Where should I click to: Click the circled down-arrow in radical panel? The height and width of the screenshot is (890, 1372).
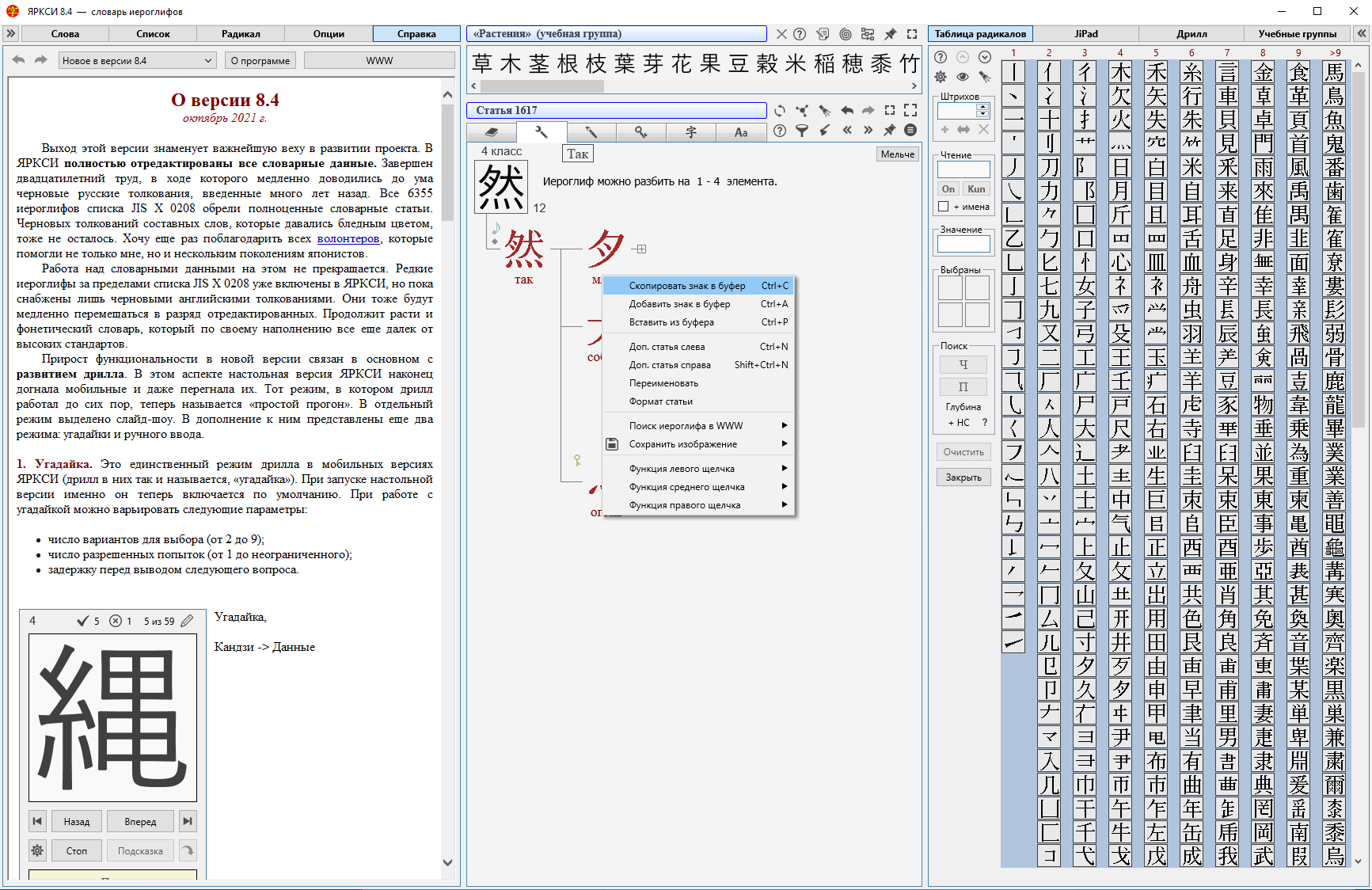click(985, 57)
